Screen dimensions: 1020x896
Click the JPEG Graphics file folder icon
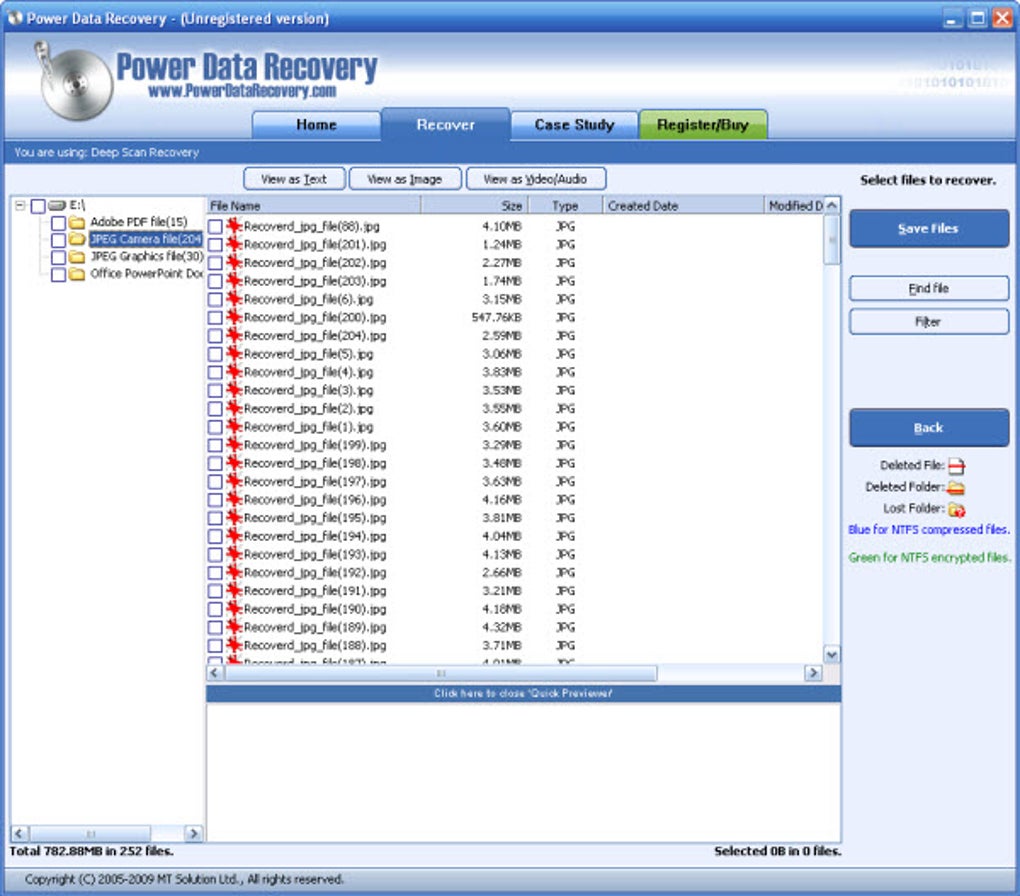[77, 257]
